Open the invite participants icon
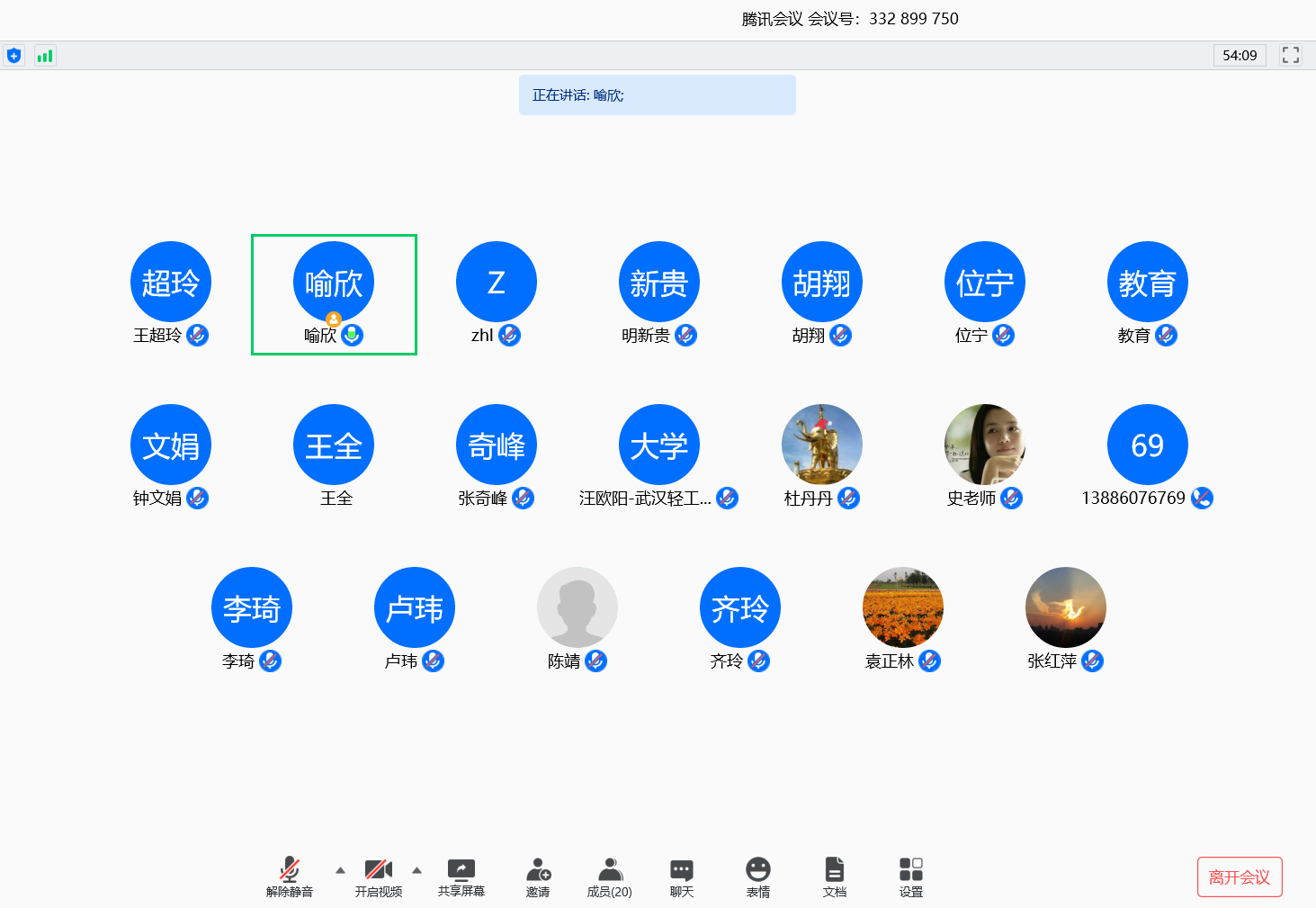This screenshot has height=908, width=1316. click(x=538, y=870)
